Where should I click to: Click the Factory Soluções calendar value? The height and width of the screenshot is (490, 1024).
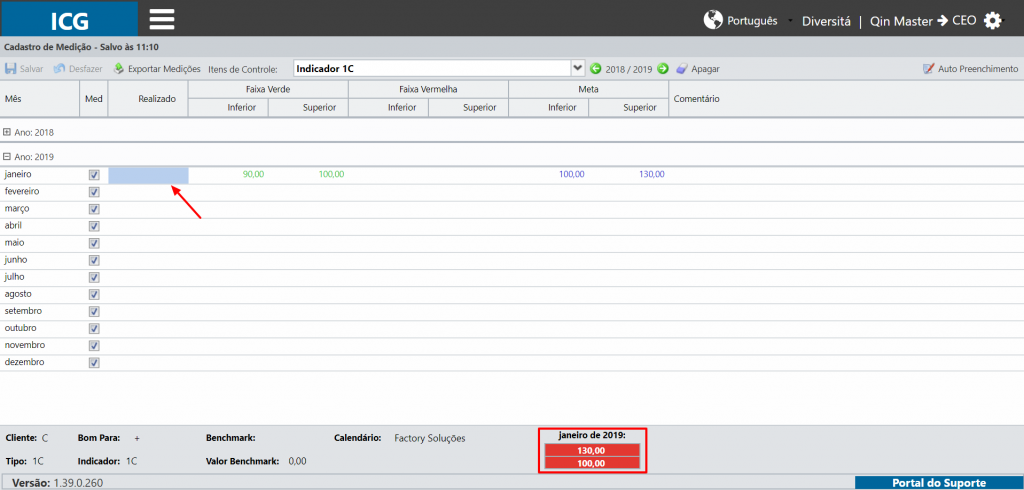coord(430,438)
